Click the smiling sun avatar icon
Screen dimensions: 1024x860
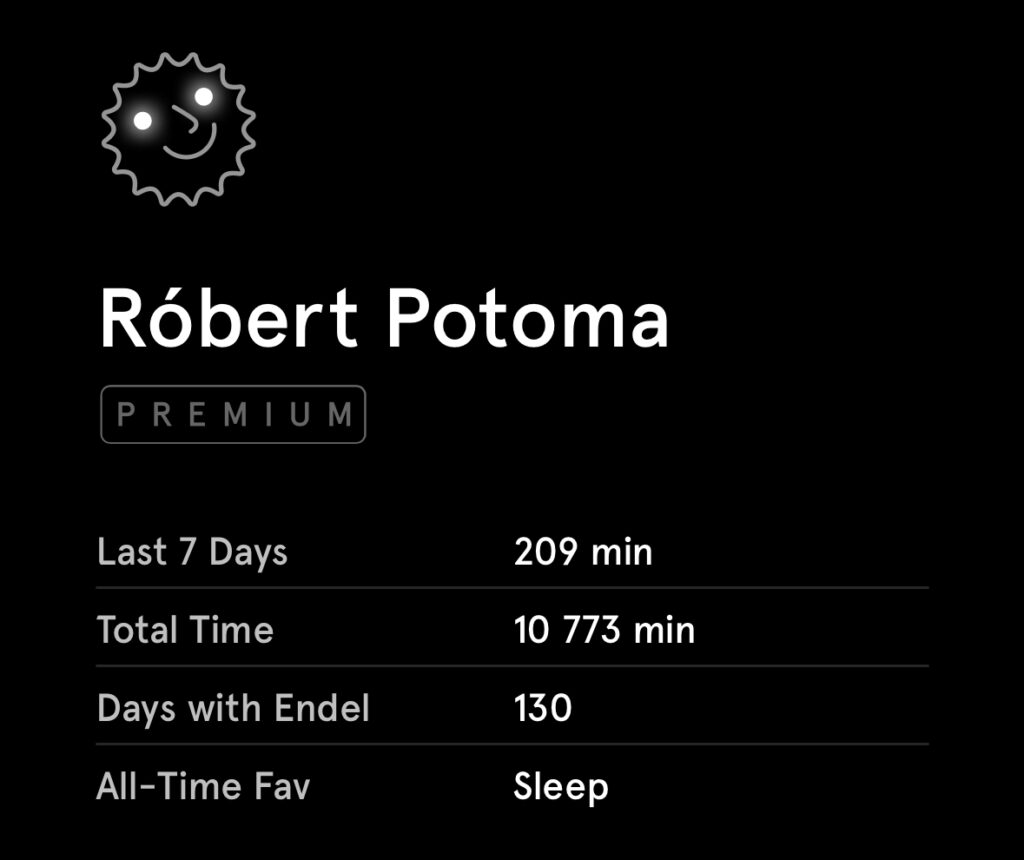tap(178, 129)
